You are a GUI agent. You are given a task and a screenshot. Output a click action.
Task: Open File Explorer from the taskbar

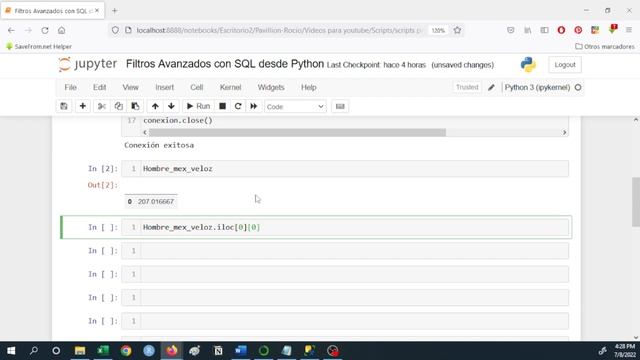click(80, 351)
